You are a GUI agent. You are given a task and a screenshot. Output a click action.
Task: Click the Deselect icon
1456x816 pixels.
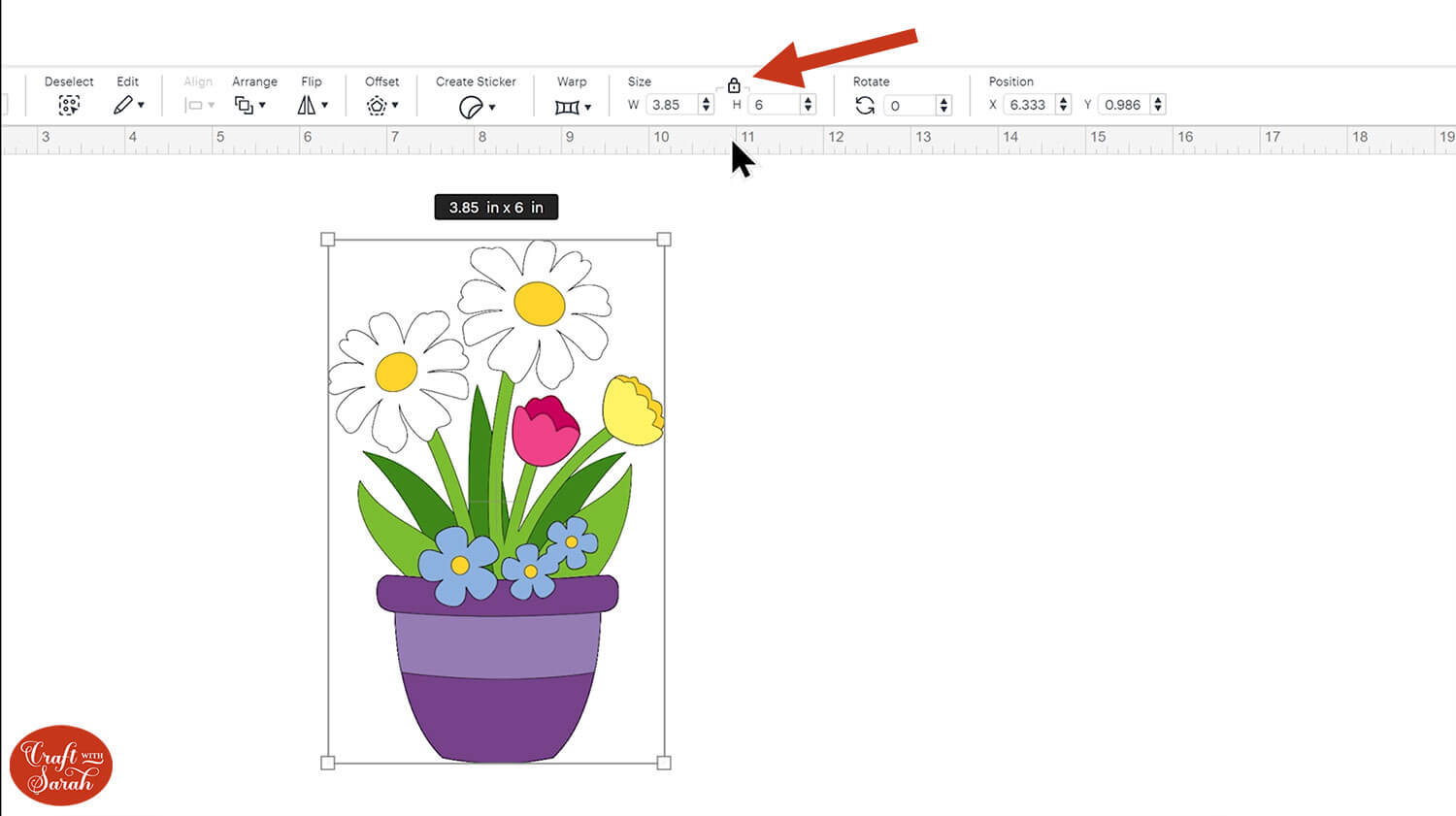[68, 105]
